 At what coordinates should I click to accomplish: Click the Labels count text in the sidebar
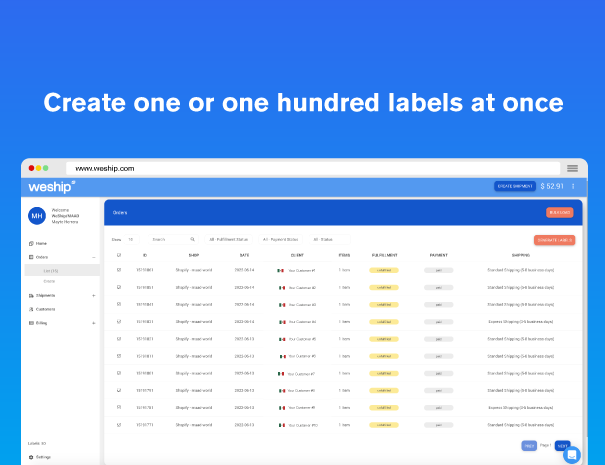(37, 443)
